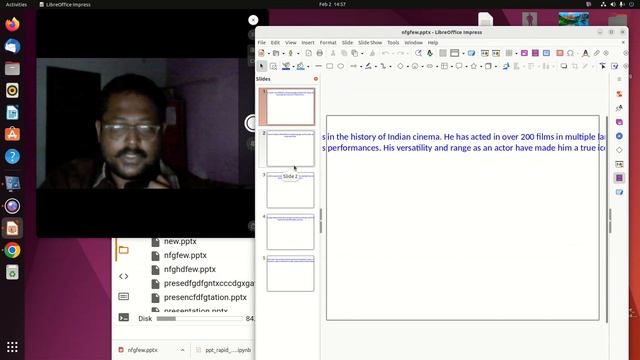The image size is (640, 360).
Task: Click the Paste icon in standard toolbar
Action: point(354,53)
